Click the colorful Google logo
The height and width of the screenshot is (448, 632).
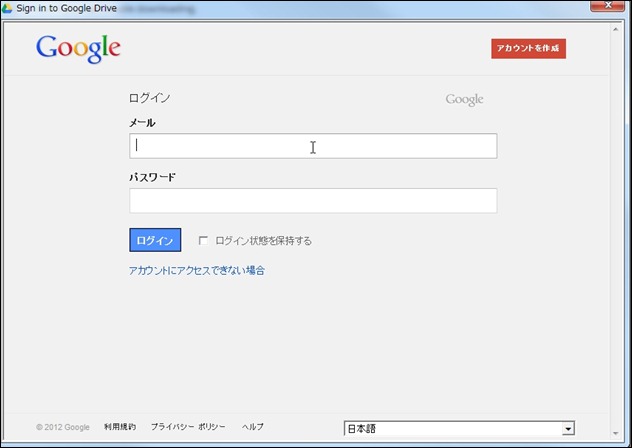pos(78,49)
